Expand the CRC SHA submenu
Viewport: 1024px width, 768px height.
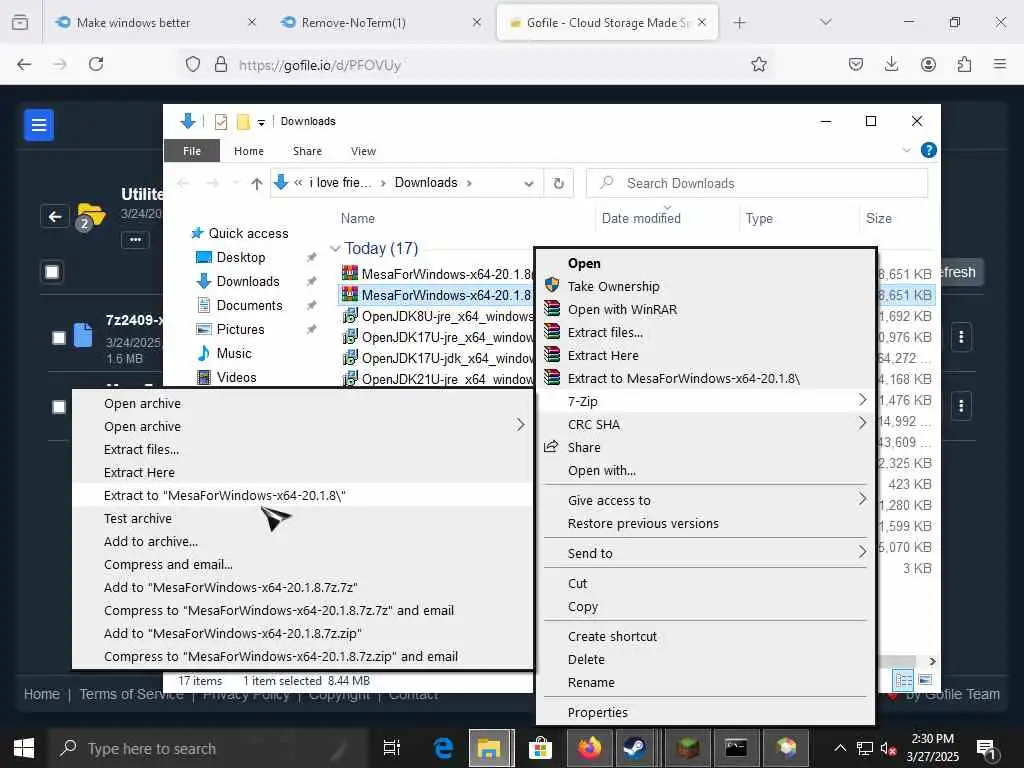click(x=862, y=423)
